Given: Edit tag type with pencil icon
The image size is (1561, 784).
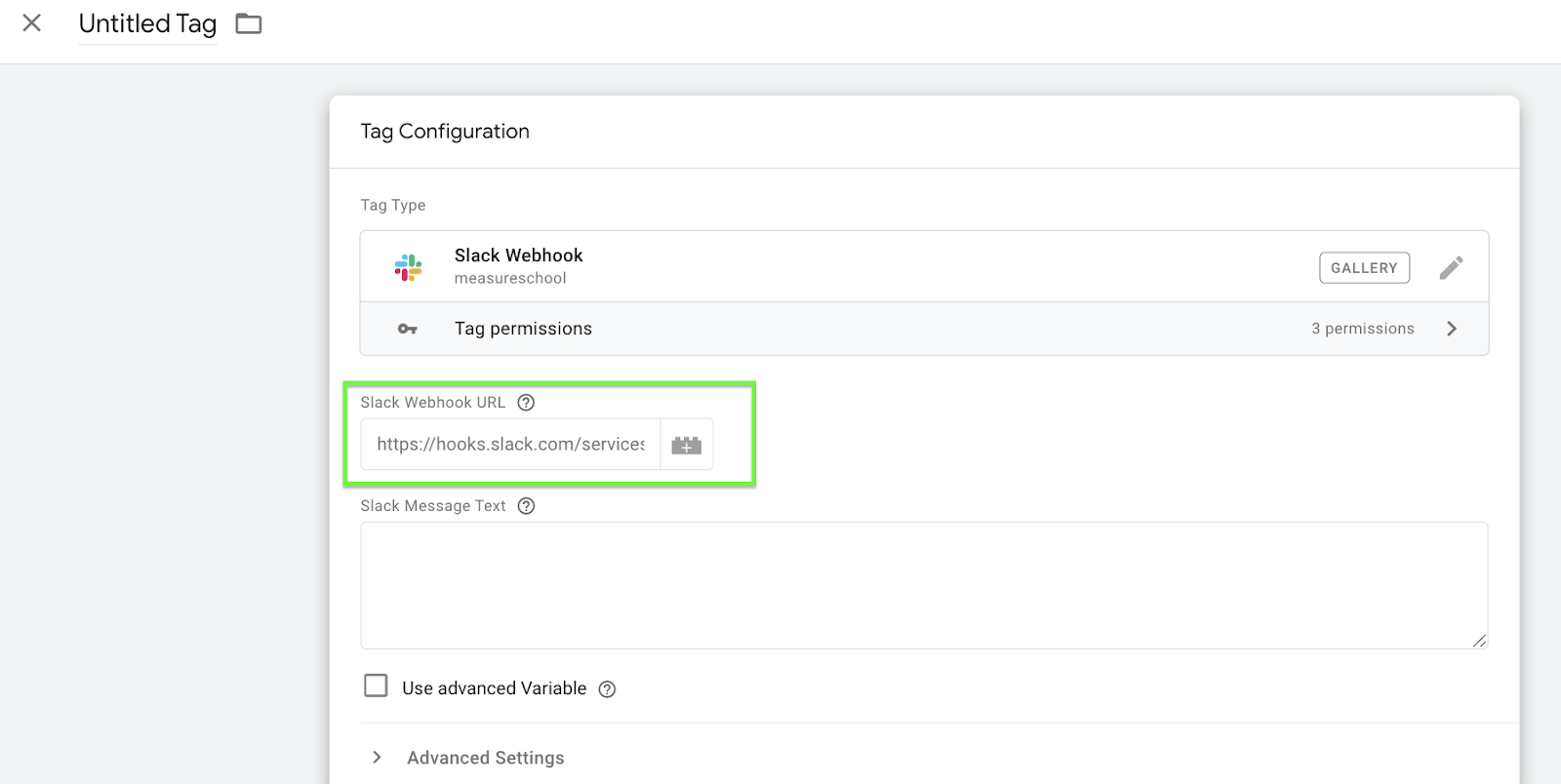Looking at the screenshot, I should [1452, 267].
